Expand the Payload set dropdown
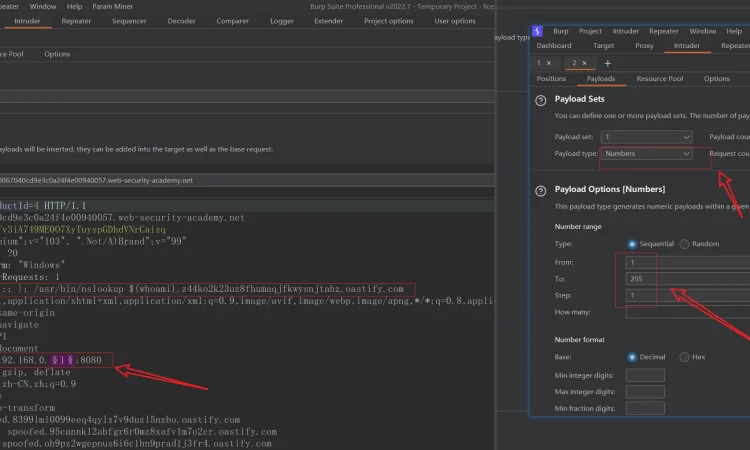 pos(646,137)
